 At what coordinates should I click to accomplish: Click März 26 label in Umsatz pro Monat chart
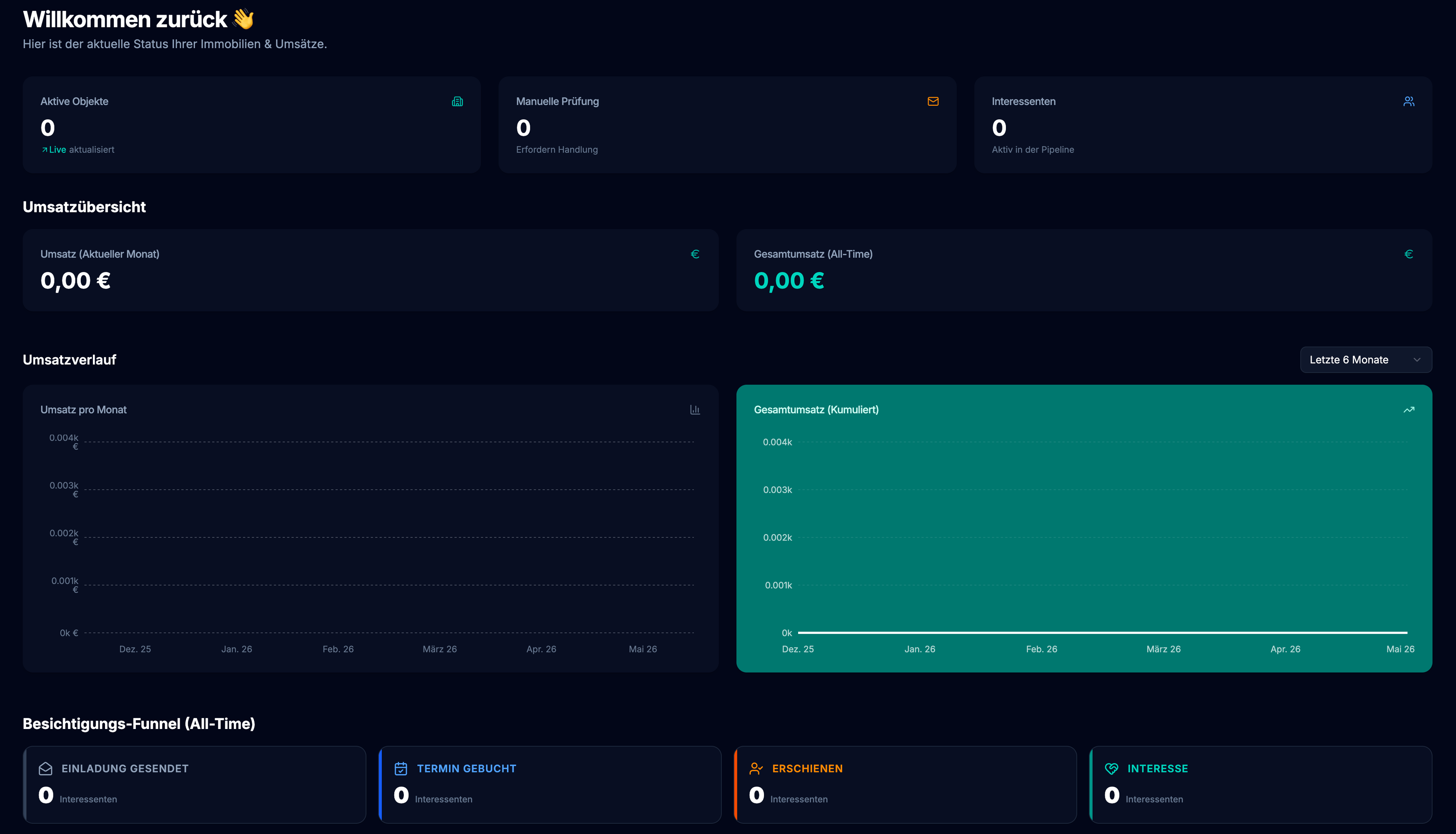pyautogui.click(x=439, y=649)
